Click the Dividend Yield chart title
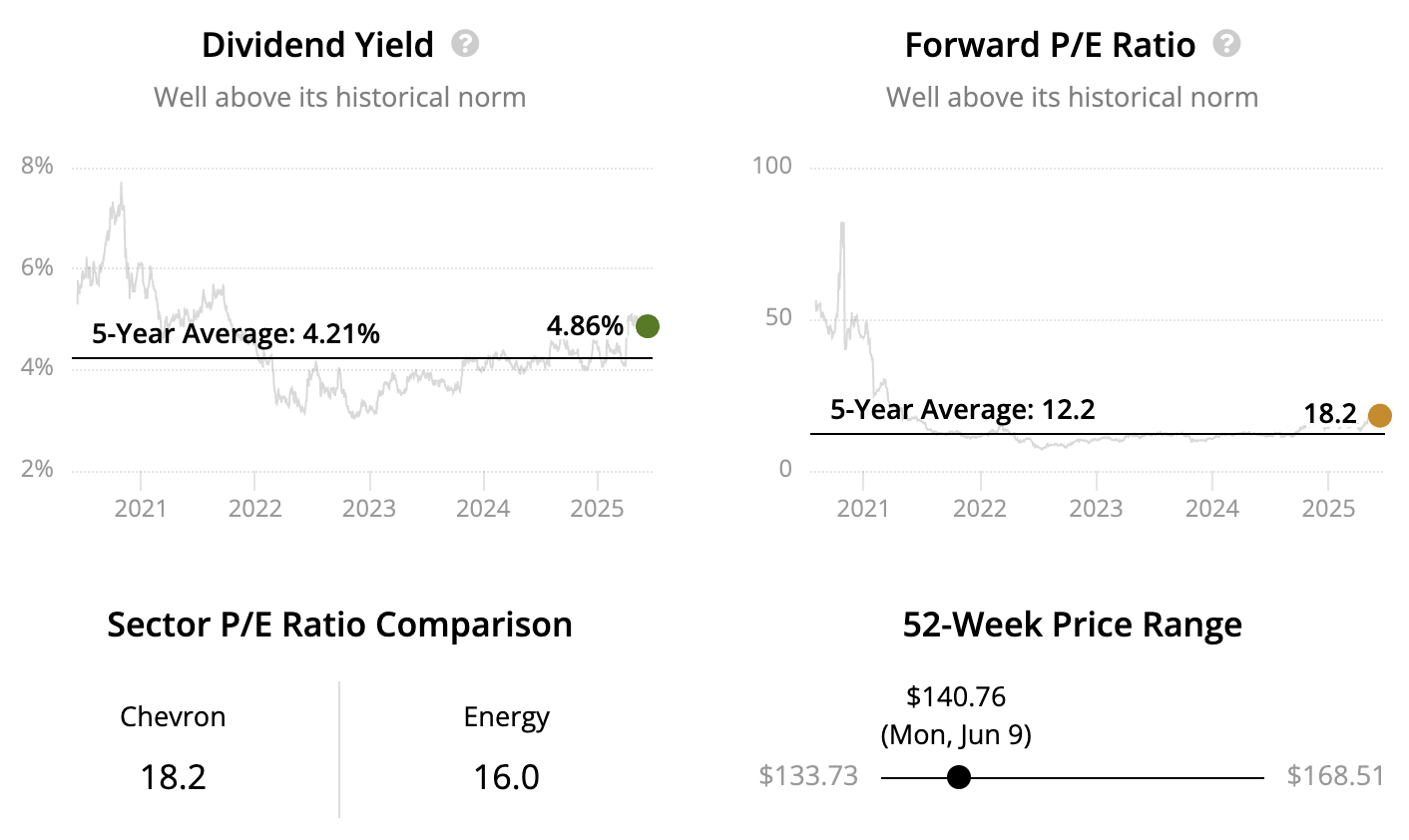The image size is (1409, 840). 317,45
